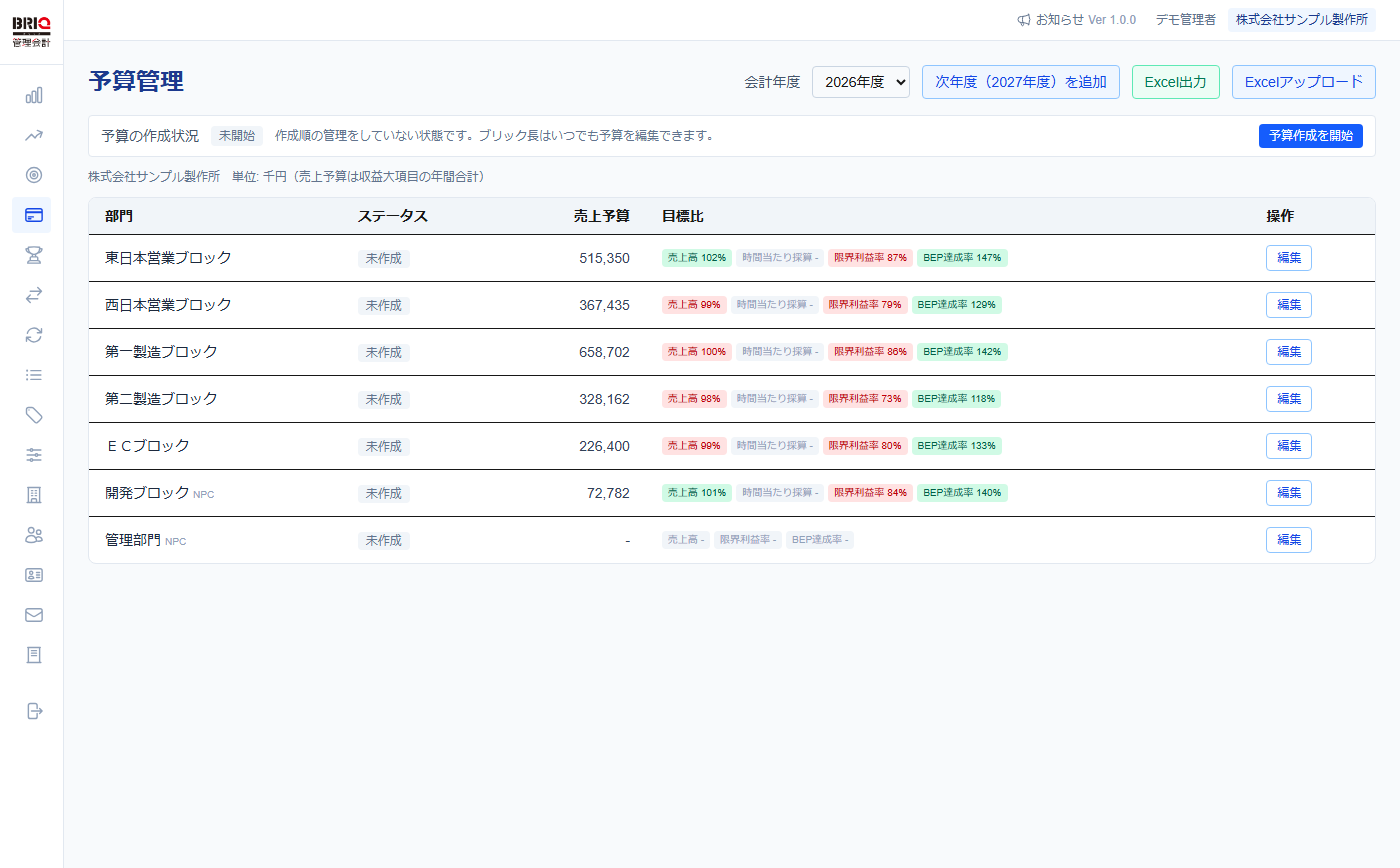
Task: Click the 未作成 status for 東日本営業ブロック
Action: click(384, 258)
